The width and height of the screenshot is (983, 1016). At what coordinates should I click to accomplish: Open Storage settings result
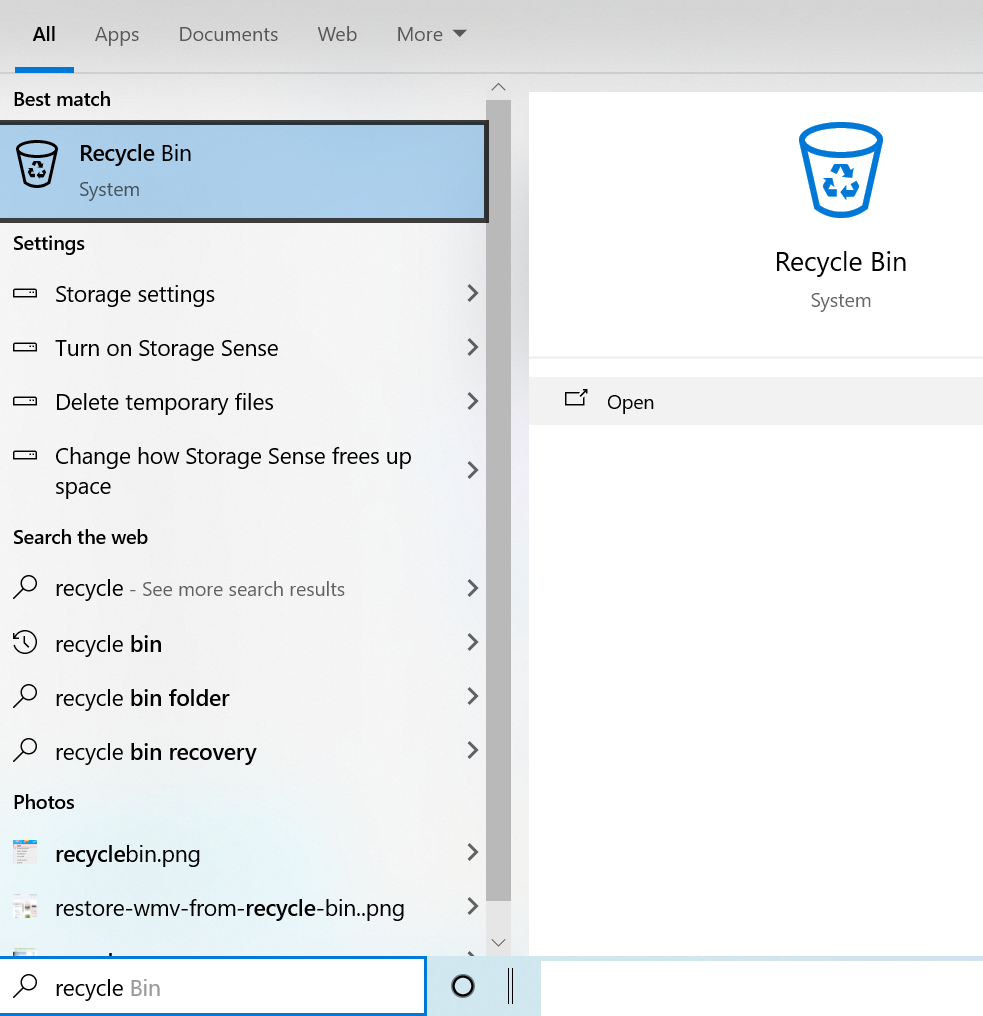(243, 294)
